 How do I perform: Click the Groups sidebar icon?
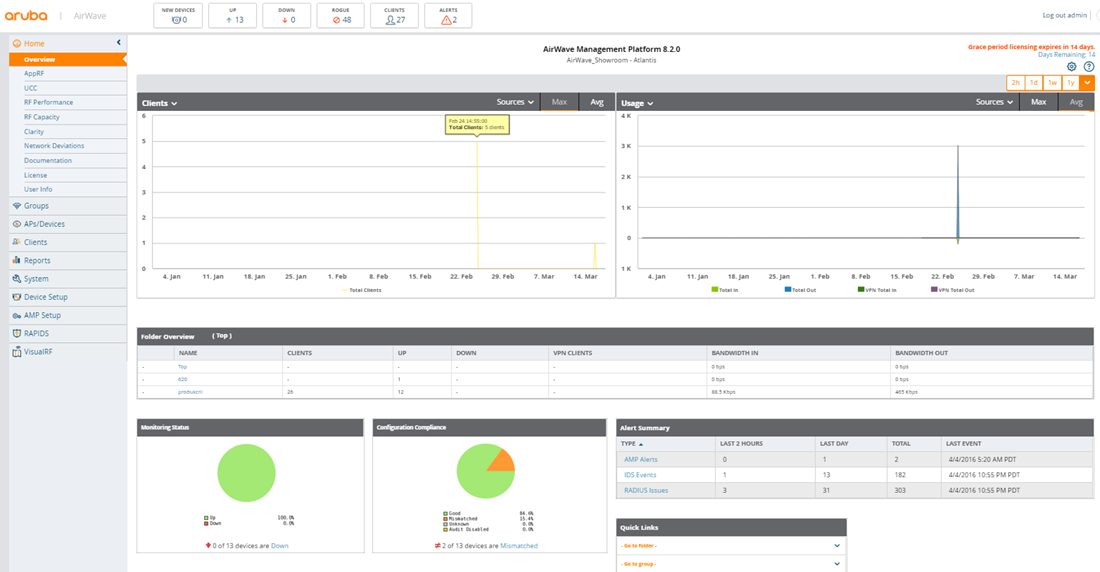tap(17, 206)
